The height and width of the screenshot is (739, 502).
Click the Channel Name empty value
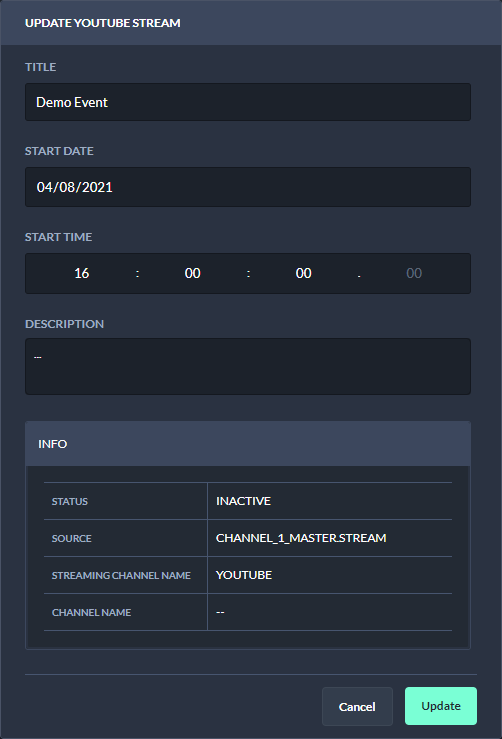coord(220,612)
